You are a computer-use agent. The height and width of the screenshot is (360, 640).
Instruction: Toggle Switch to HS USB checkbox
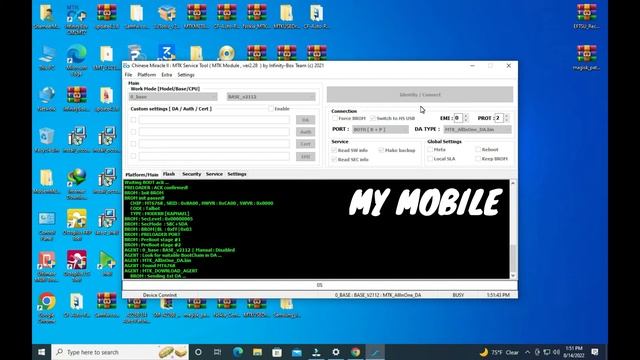tap(373, 118)
